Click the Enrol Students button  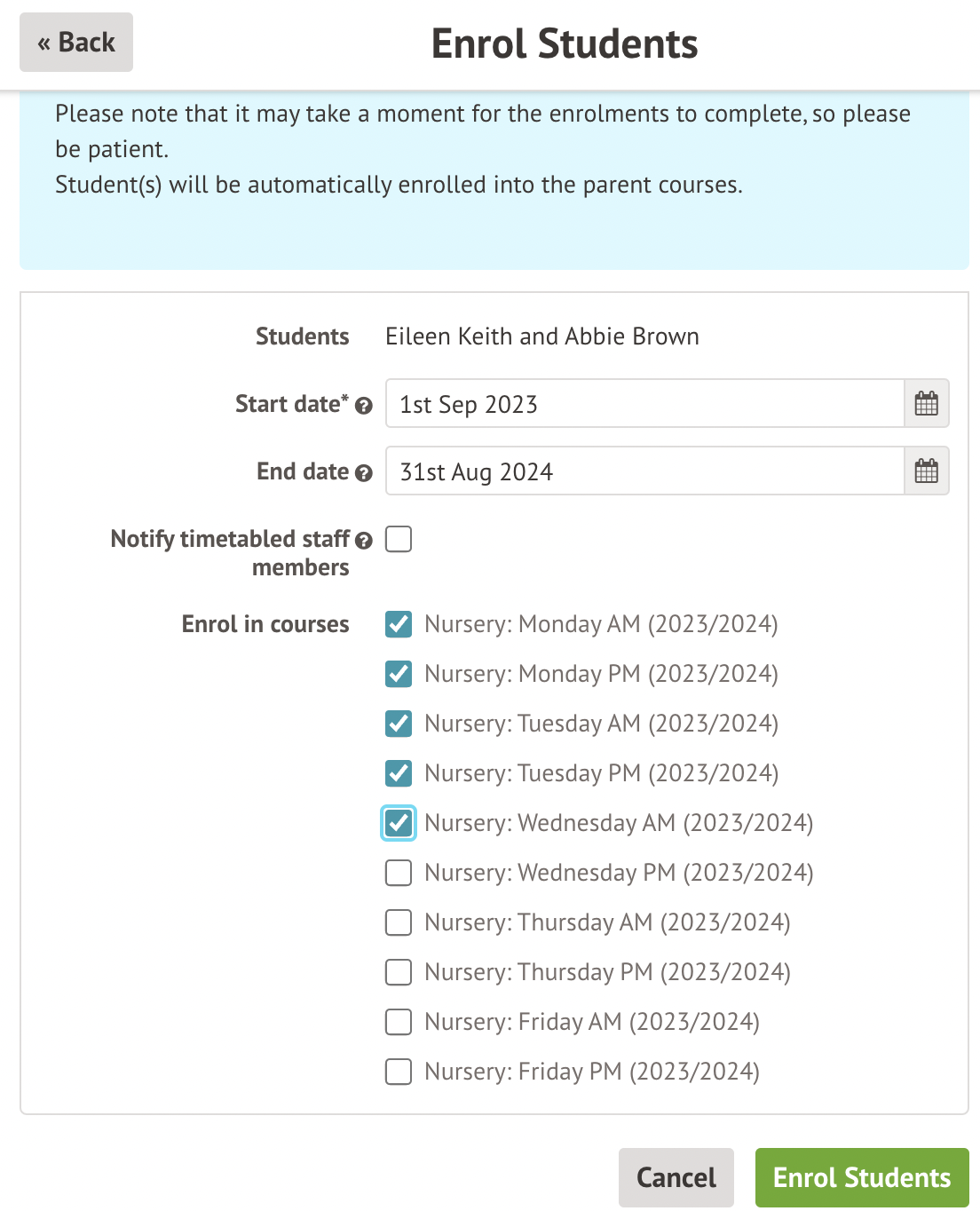[861, 1176]
